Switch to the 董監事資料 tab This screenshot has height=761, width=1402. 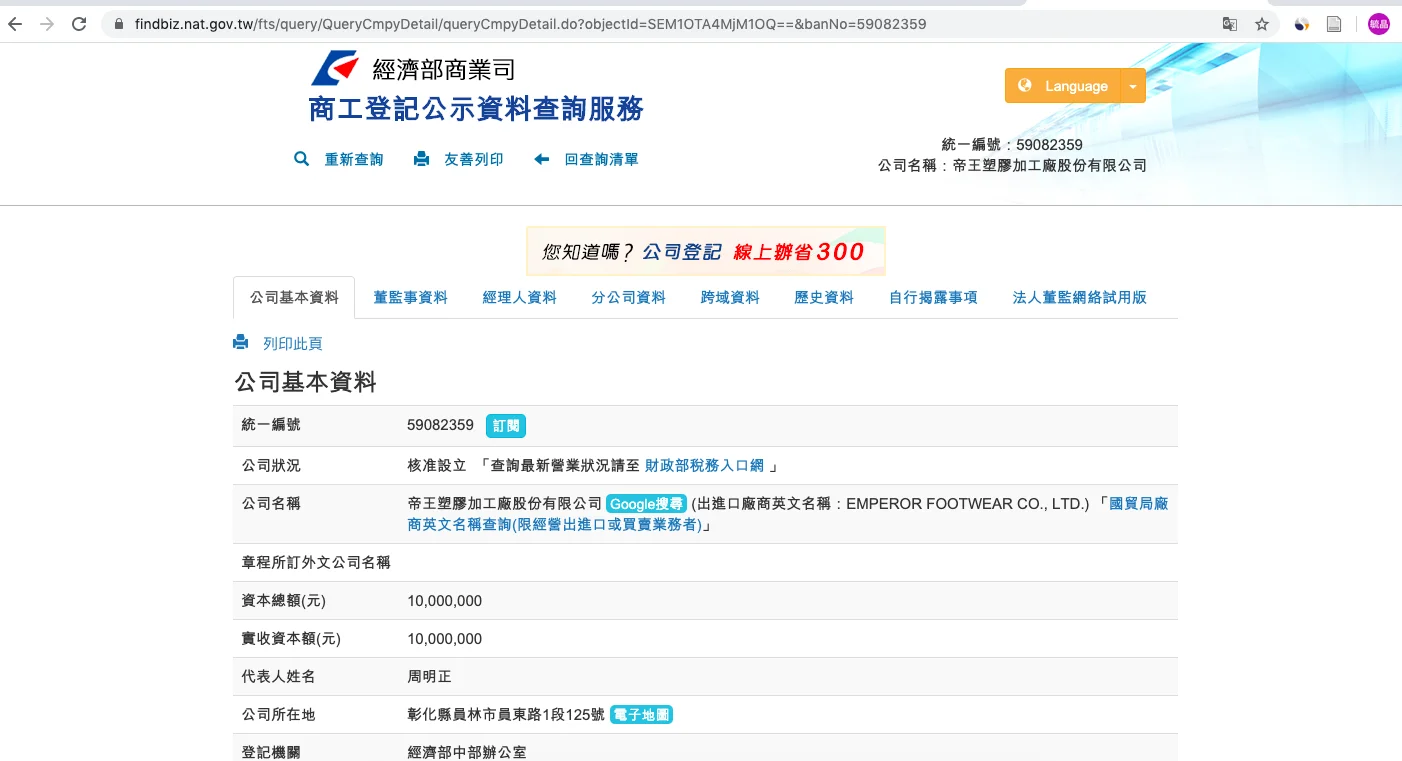(410, 297)
